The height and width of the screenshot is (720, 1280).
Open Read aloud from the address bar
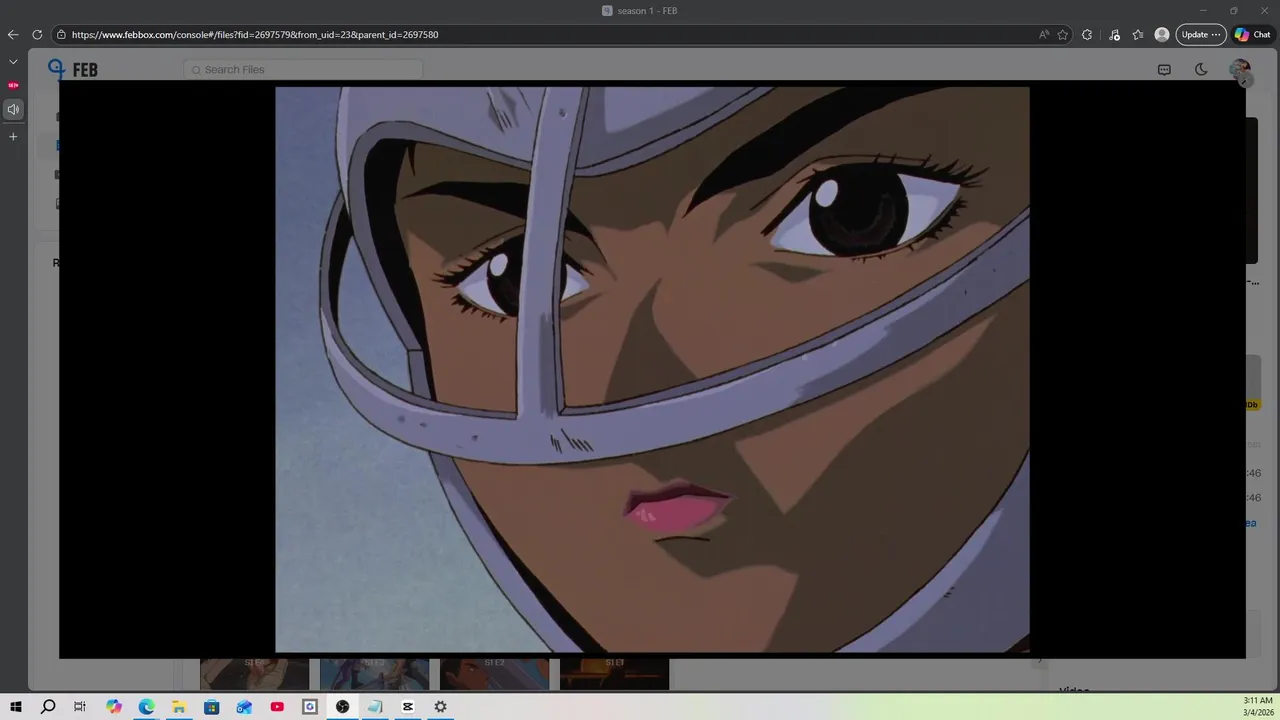pyautogui.click(x=1044, y=34)
